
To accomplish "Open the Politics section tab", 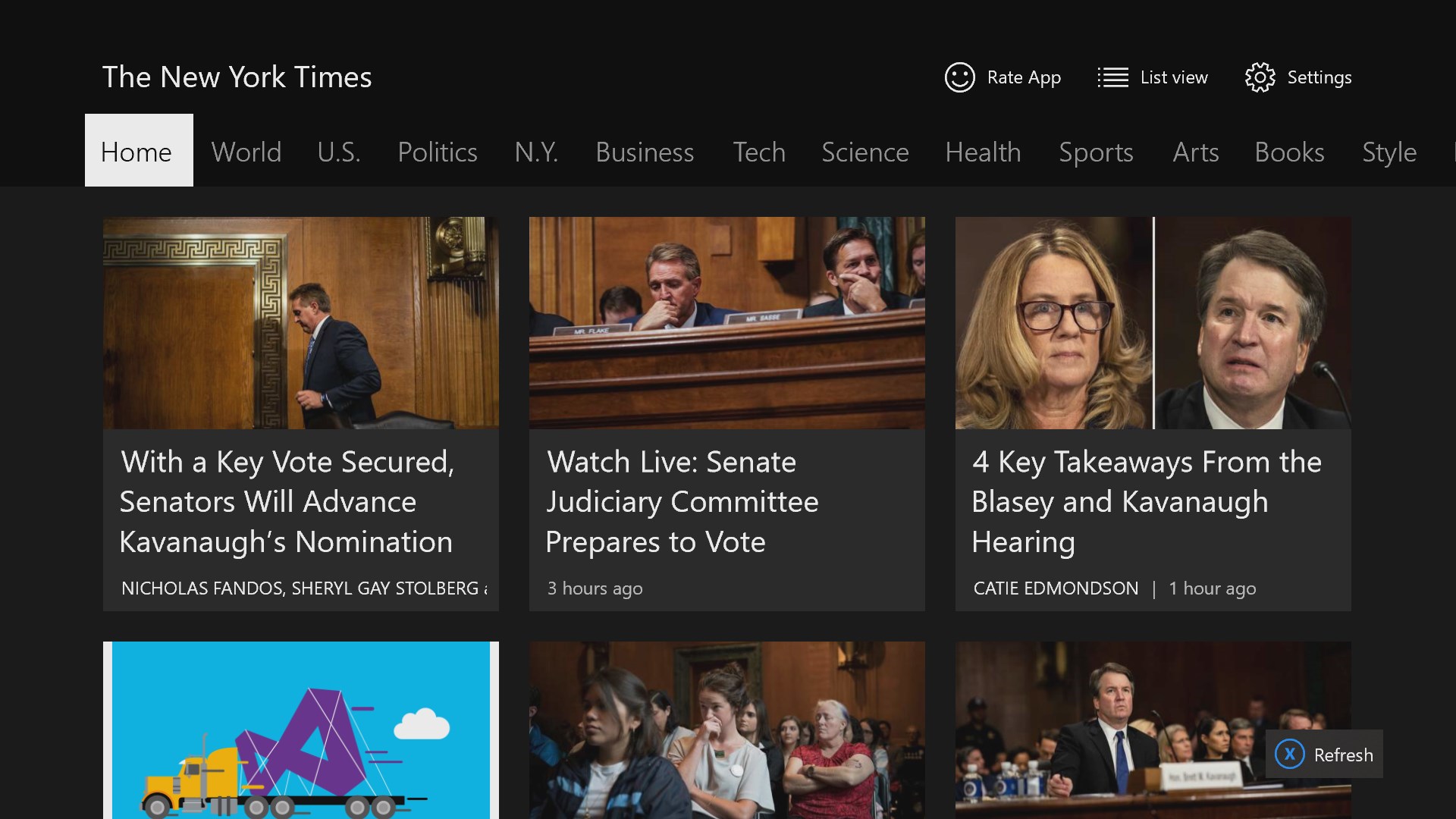I will click(x=438, y=152).
